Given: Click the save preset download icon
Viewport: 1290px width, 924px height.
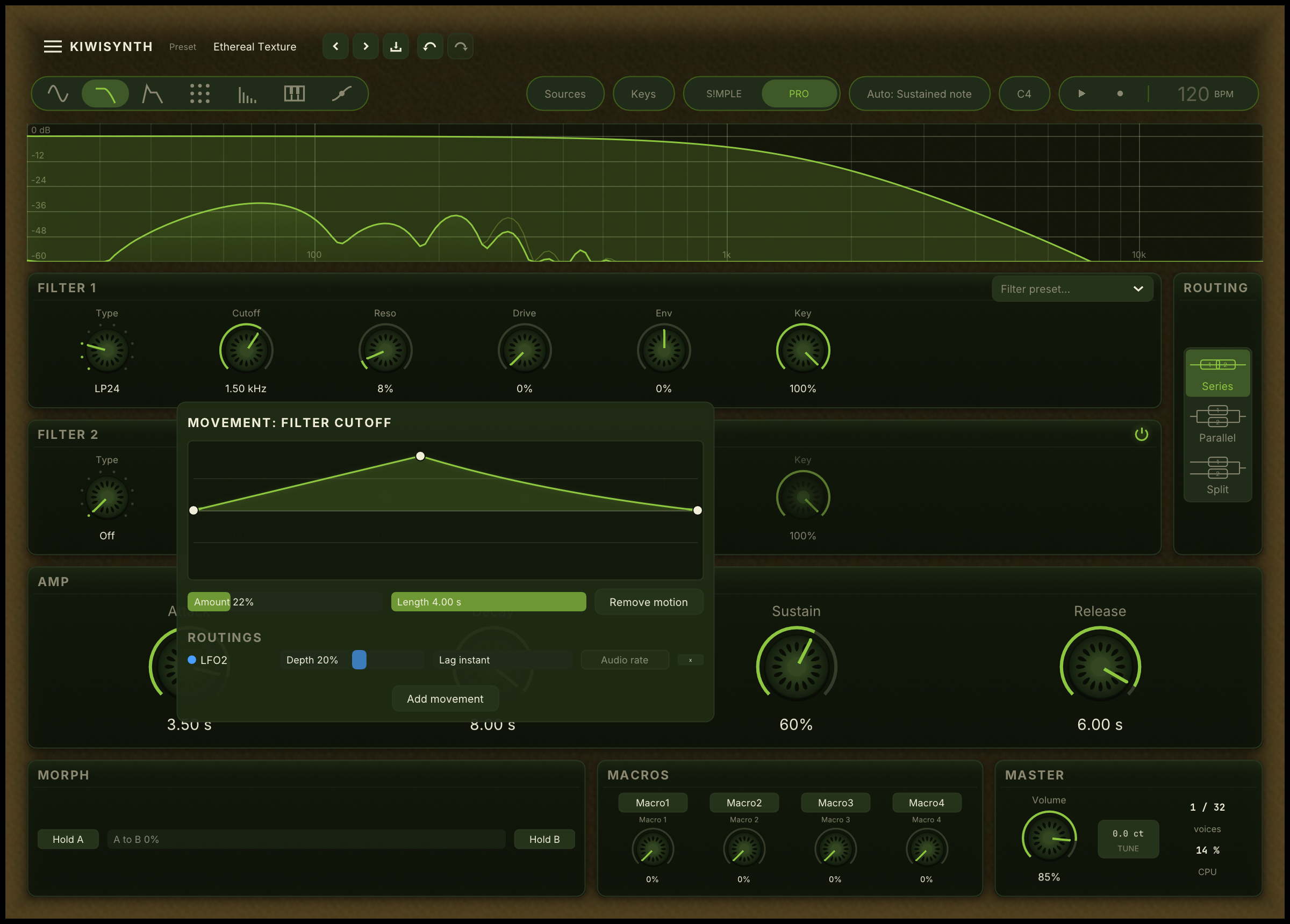Looking at the screenshot, I should click(396, 47).
